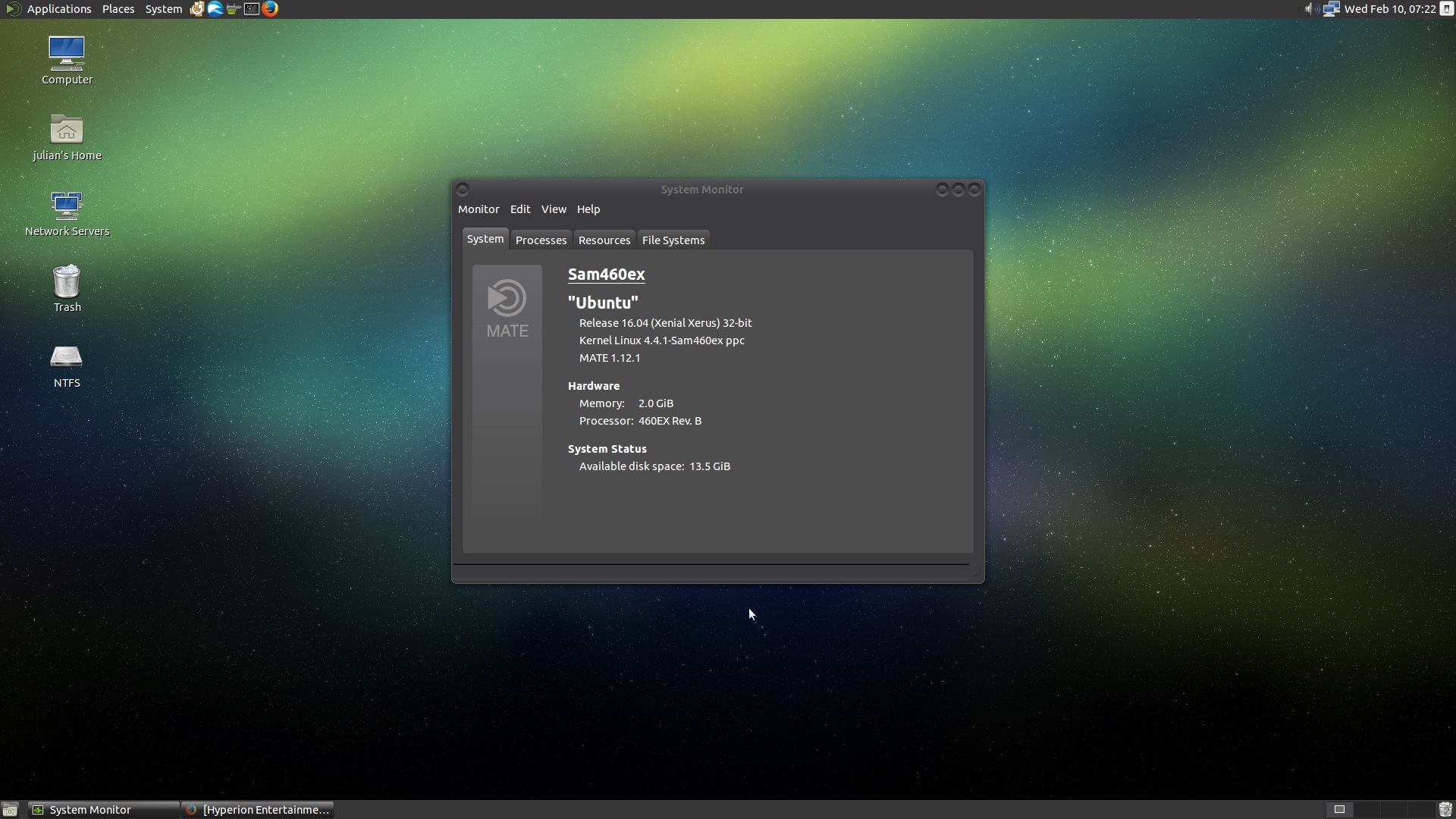The image size is (1456, 819).
Task: Expand the Places menu
Action: [118, 9]
